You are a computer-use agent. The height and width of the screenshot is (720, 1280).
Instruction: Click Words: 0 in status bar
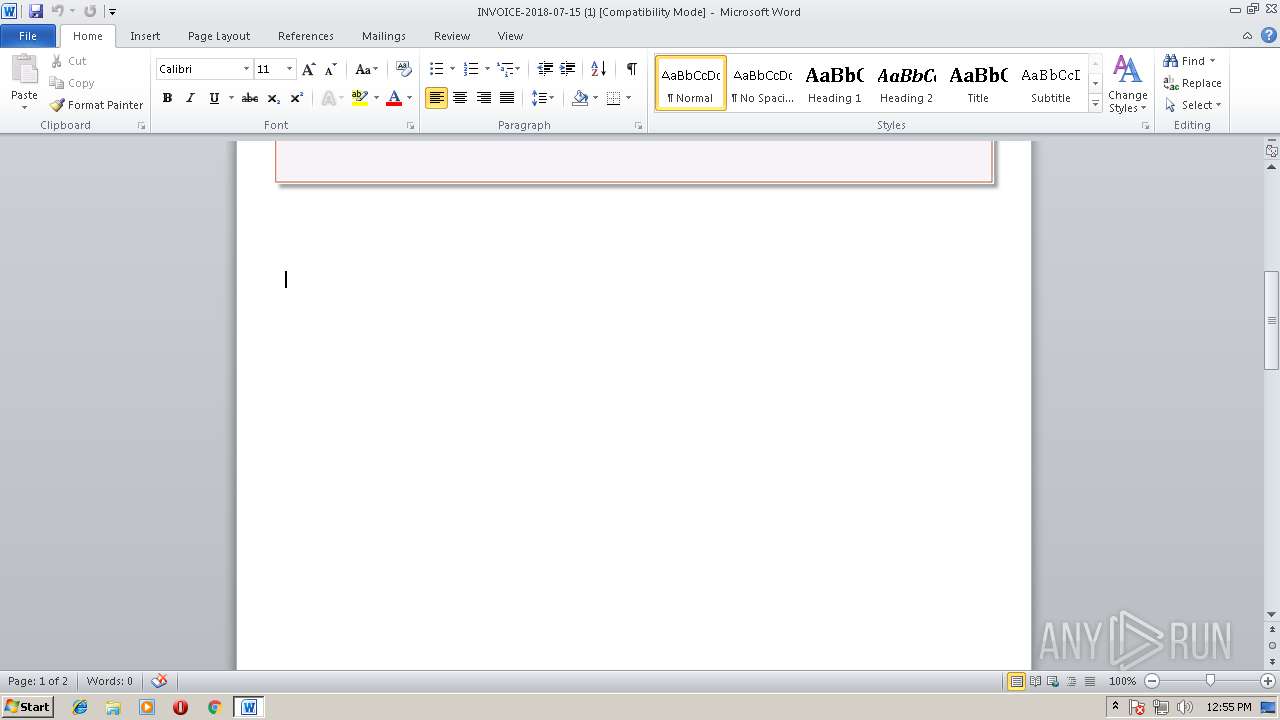pos(110,681)
